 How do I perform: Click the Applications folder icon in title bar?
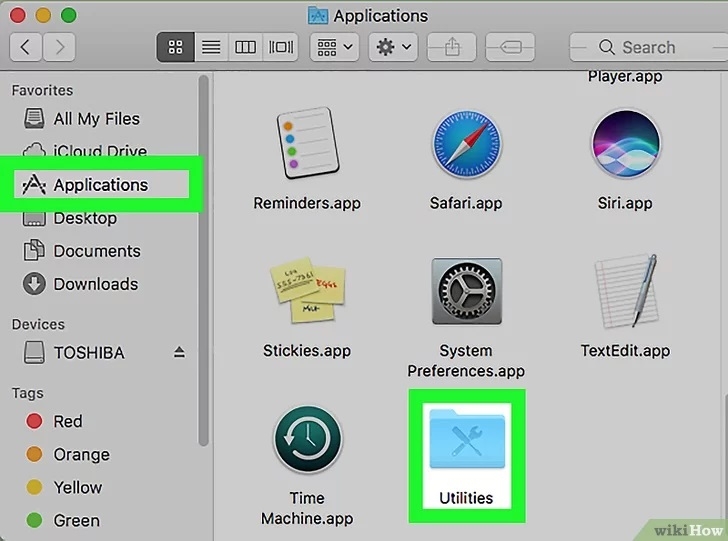(x=318, y=16)
